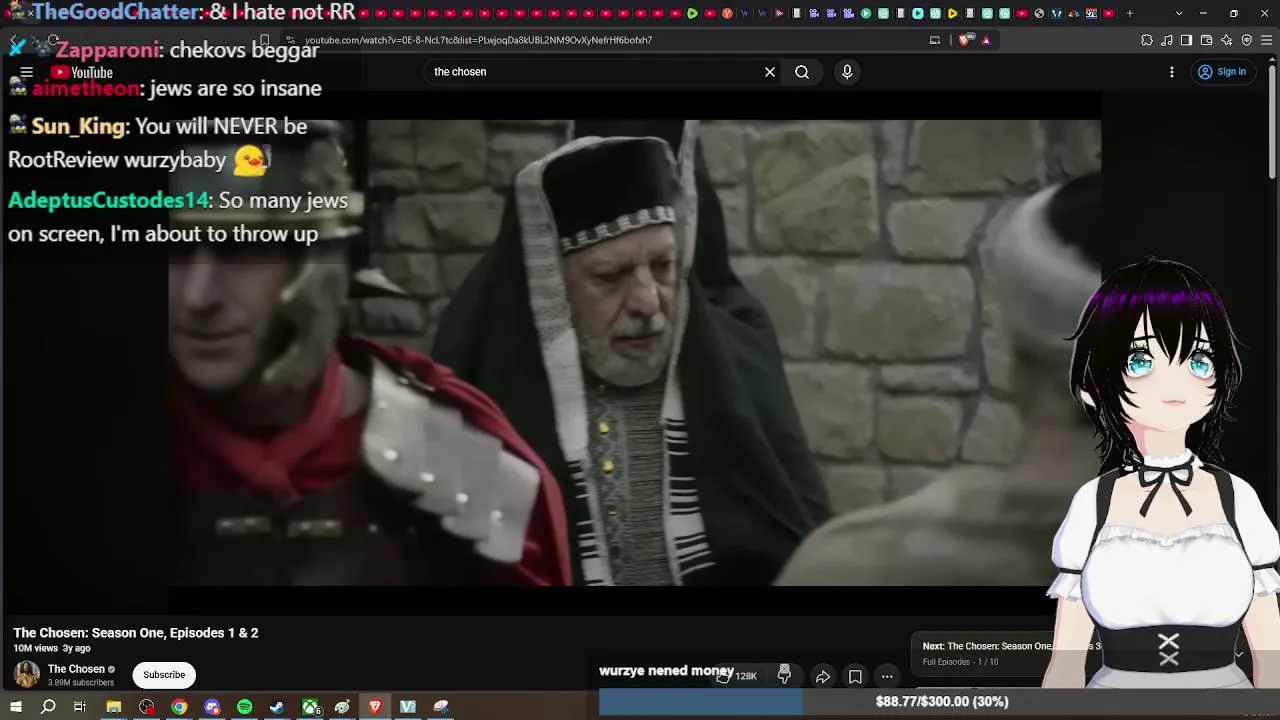Open YouTube settings three-dot menu
This screenshot has width=1280, height=720.
[1172, 72]
